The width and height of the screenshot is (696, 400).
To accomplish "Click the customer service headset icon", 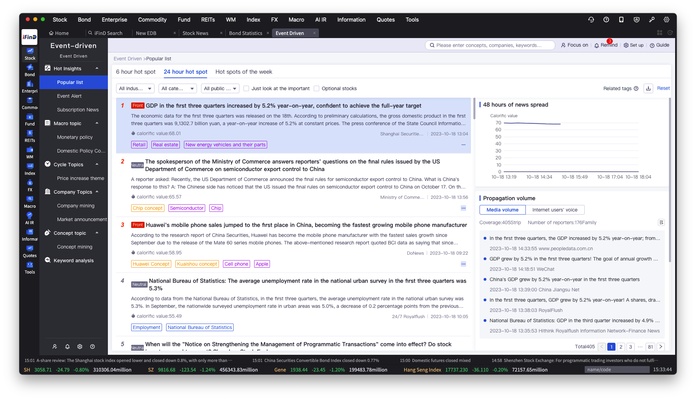I will click(x=591, y=20).
